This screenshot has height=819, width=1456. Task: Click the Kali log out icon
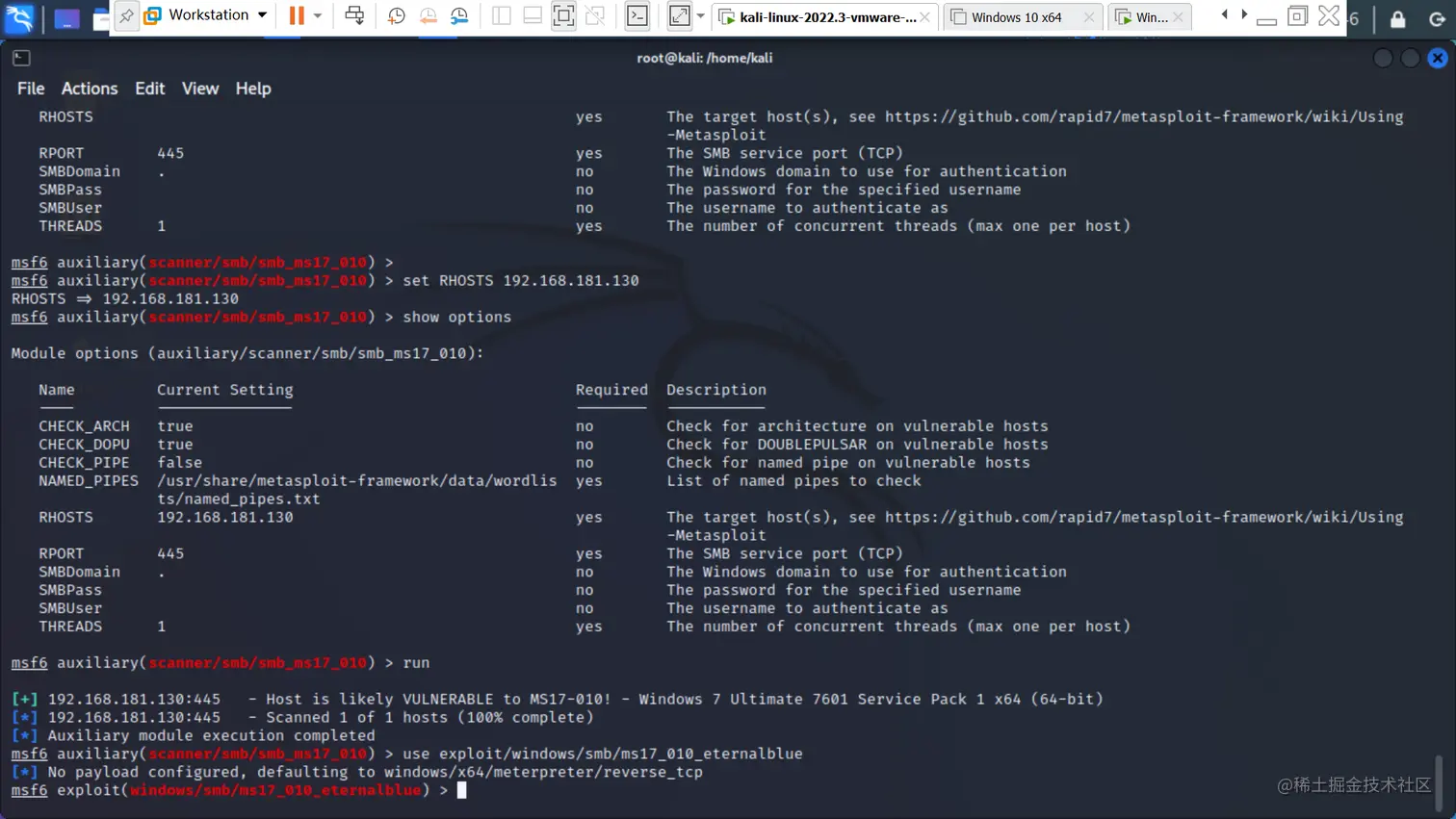[x=1437, y=18]
